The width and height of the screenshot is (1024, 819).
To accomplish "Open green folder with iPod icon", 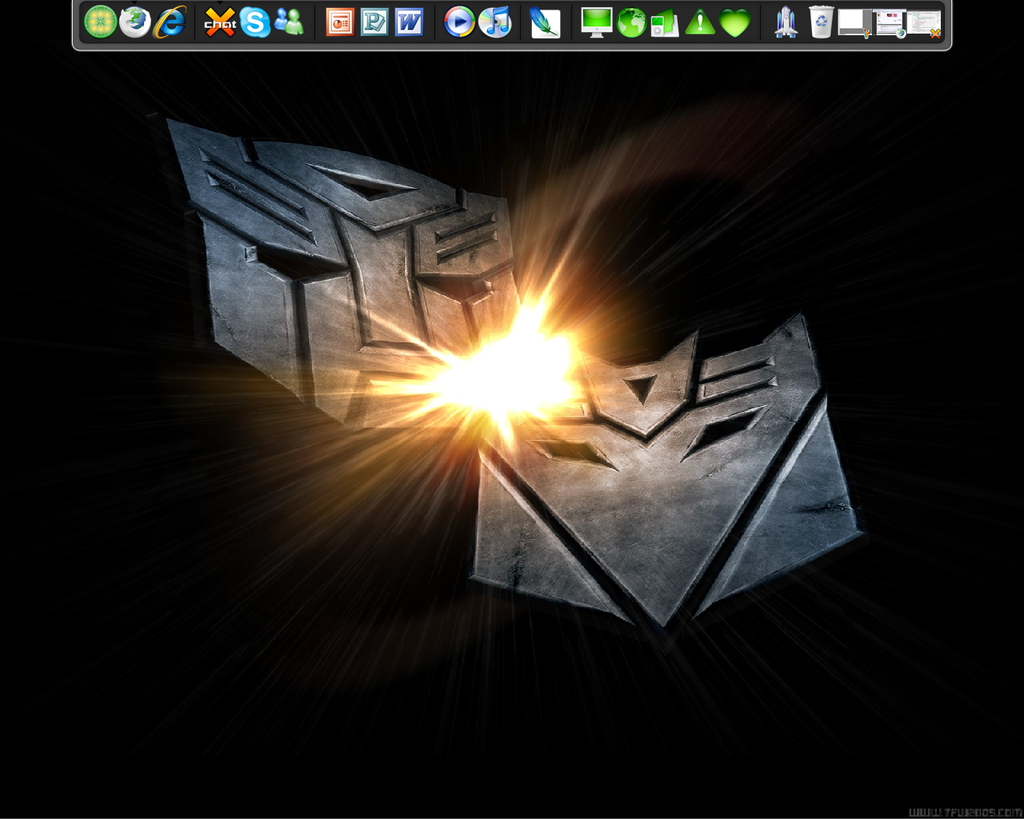I will [665, 23].
